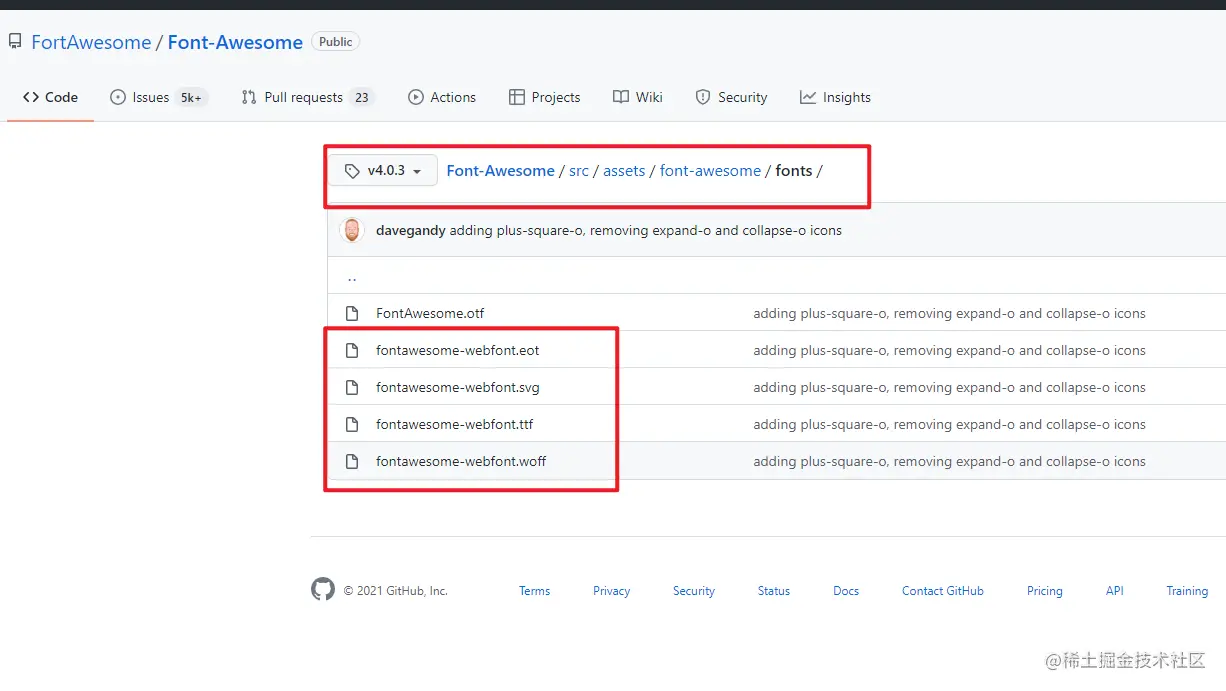The image size is (1226, 691).
Task: Switch to the Actions tab
Action: (x=442, y=97)
